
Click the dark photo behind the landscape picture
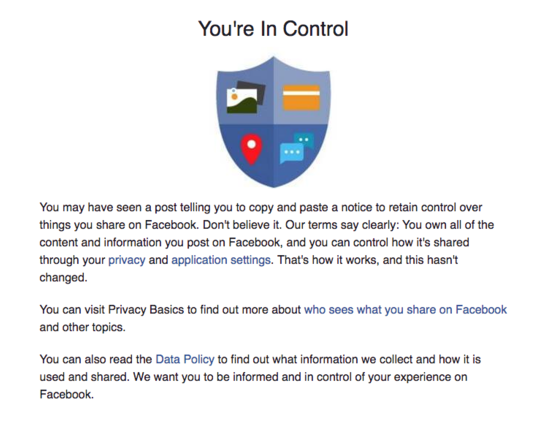(257, 89)
